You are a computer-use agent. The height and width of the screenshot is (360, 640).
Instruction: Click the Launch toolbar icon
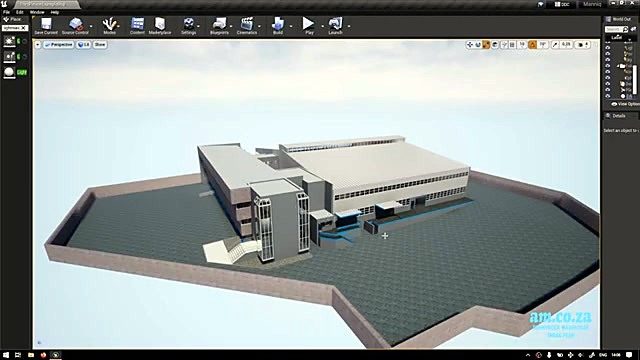pos(335,23)
